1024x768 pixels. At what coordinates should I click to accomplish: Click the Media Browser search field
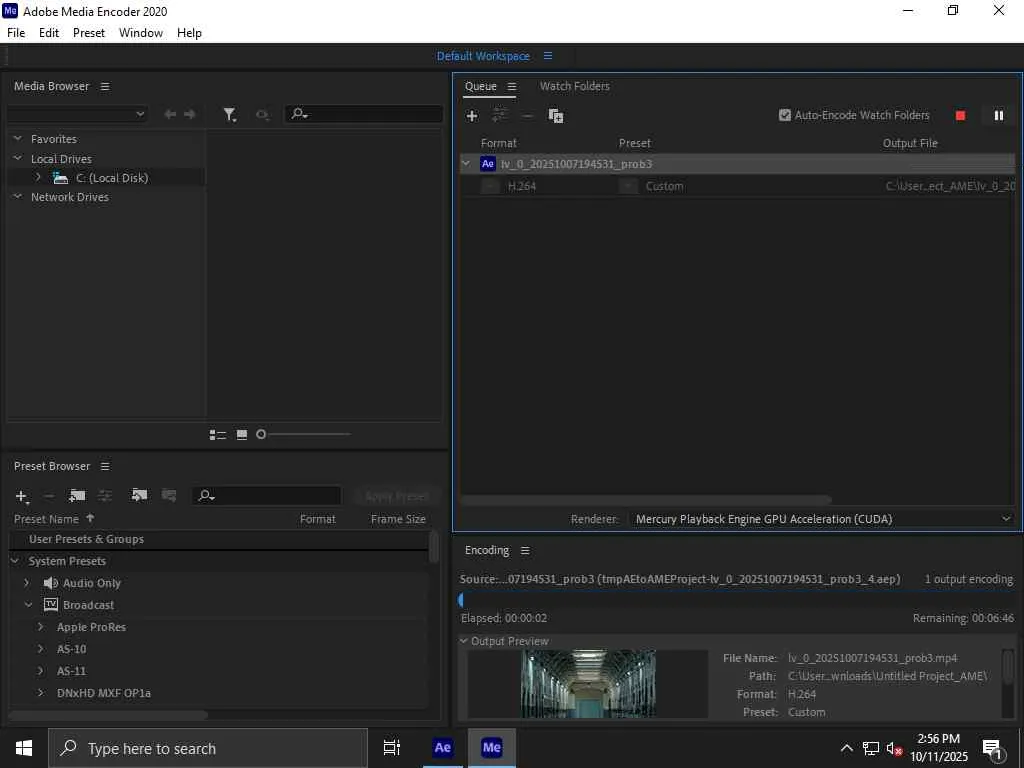(364, 114)
